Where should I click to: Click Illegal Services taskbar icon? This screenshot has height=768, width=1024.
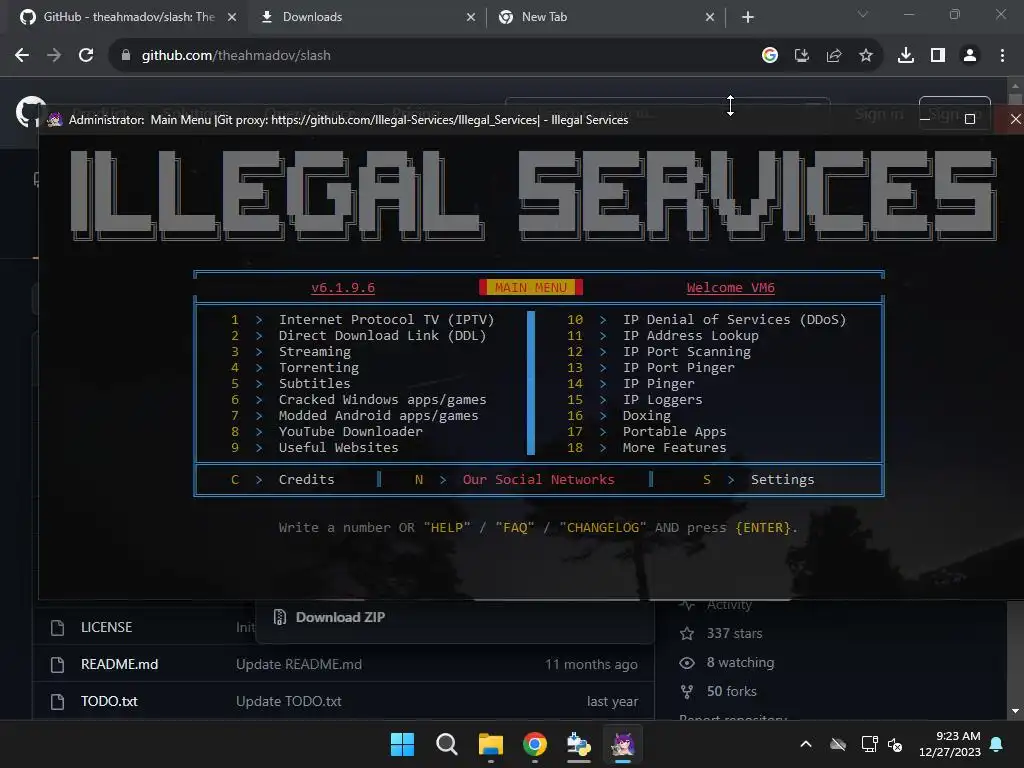pyautogui.click(x=623, y=744)
